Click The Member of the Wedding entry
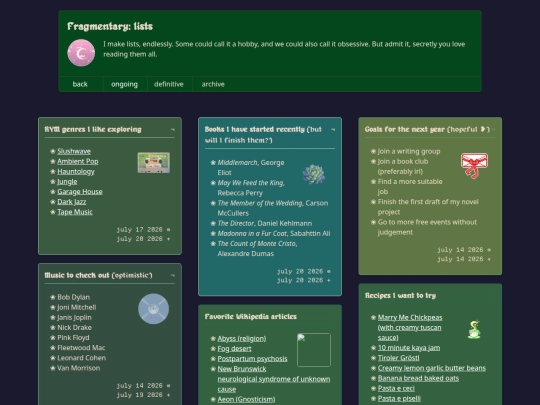Screen dimensions: 540x405 (273, 208)
